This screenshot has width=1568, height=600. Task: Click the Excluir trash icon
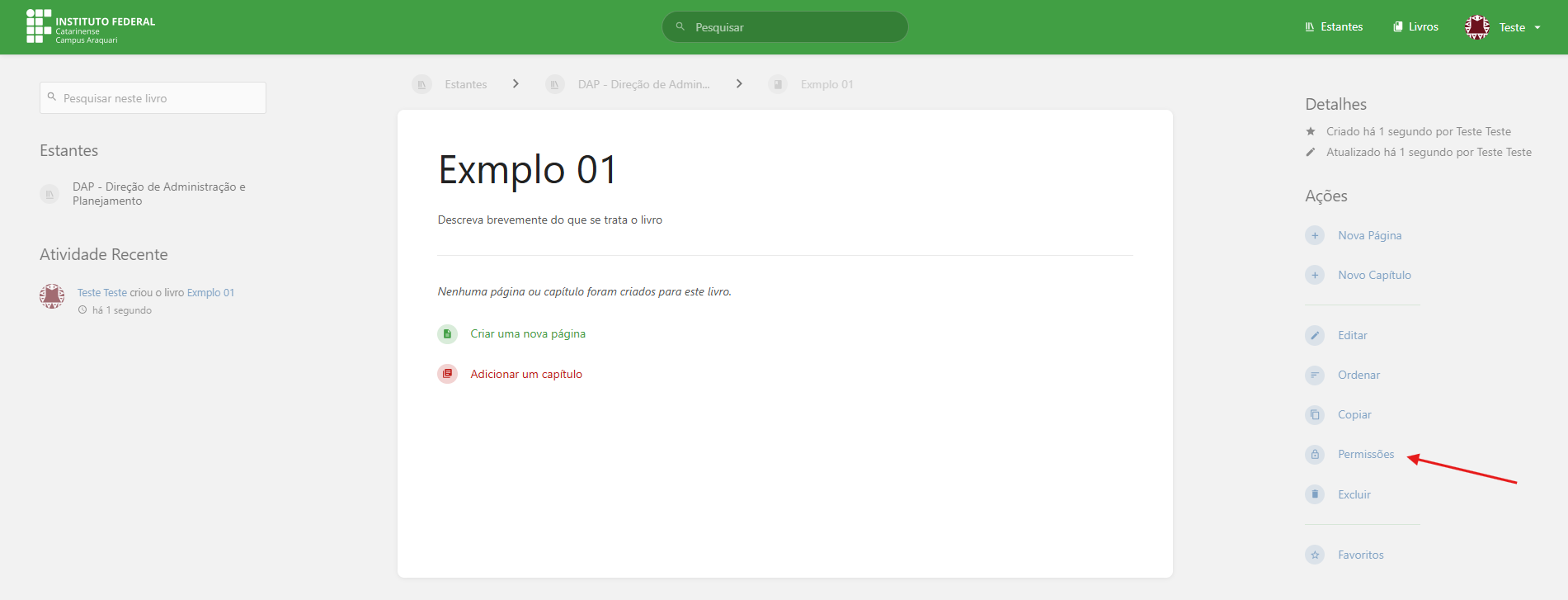pyautogui.click(x=1315, y=494)
